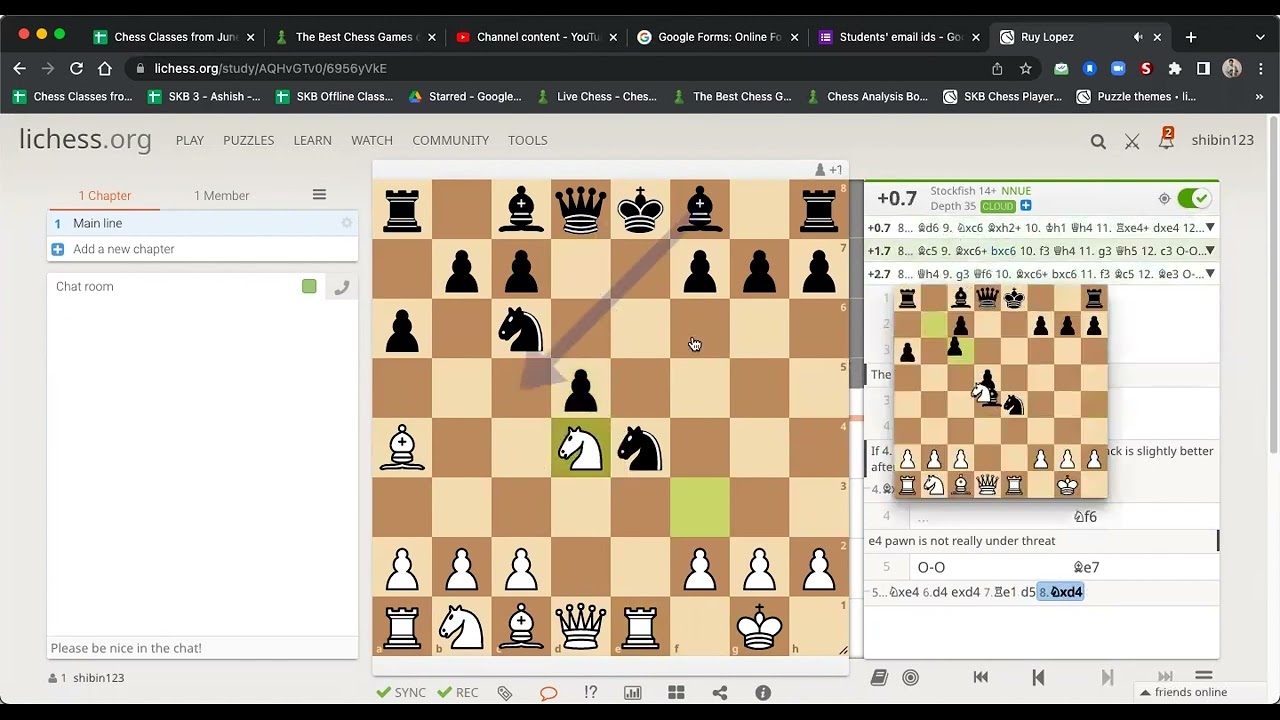This screenshot has height=720, width=1280.
Task: Jump to the last move
Action: [x=1165, y=677]
